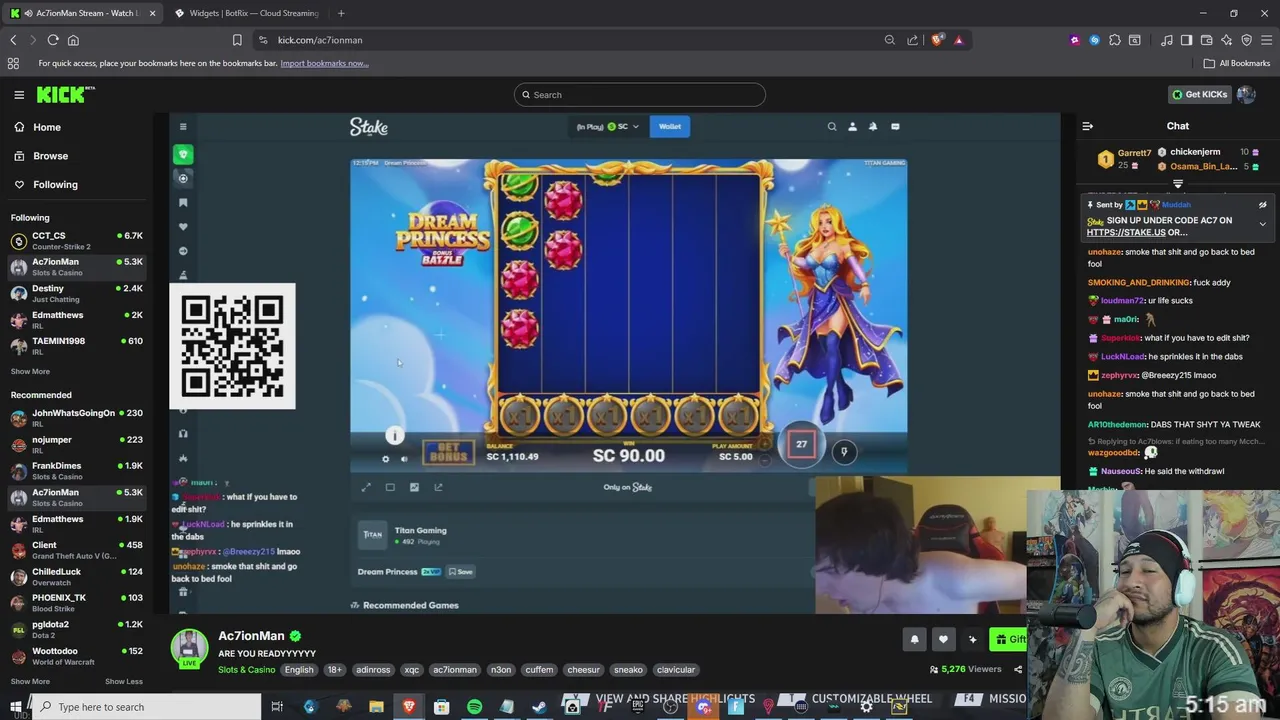Select the sneako tag
The image size is (1280, 720).
pos(628,670)
